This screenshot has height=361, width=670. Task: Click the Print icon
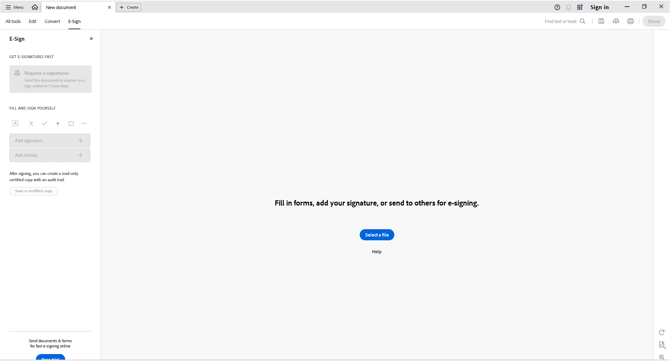point(630,21)
